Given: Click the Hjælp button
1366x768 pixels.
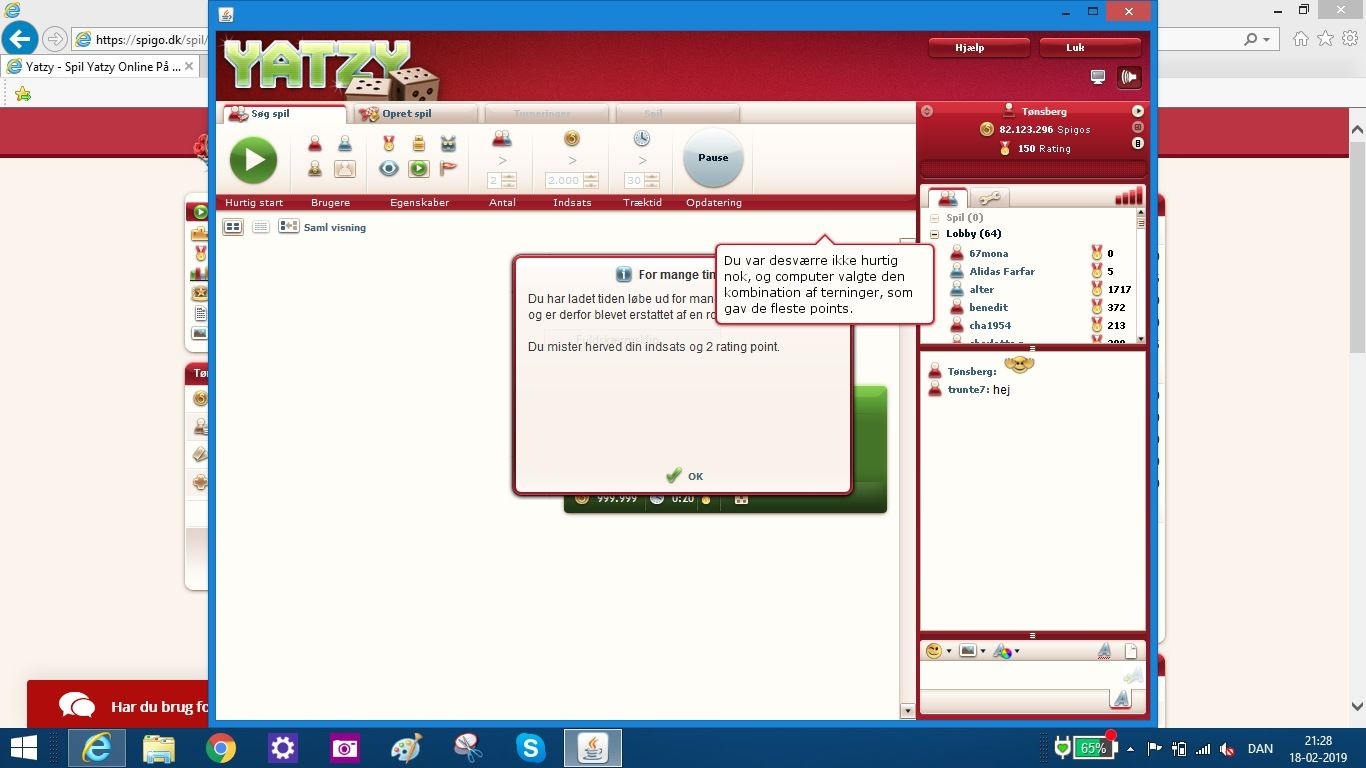Looking at the screenshot, I should click(x=978, y=48).
